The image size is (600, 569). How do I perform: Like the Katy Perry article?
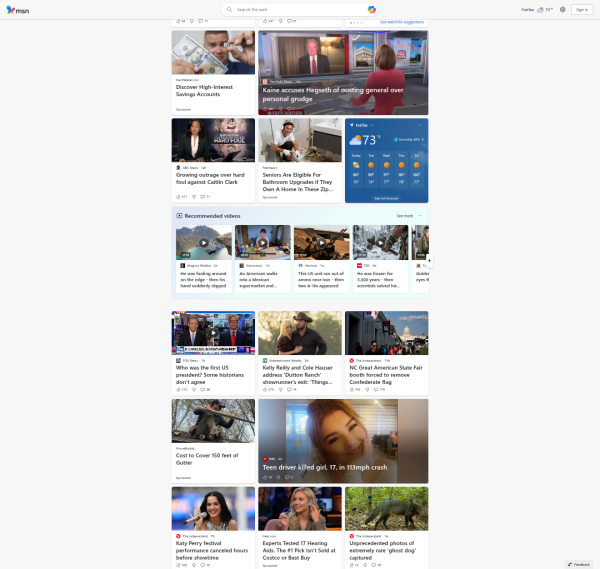(x=182, y=565)
